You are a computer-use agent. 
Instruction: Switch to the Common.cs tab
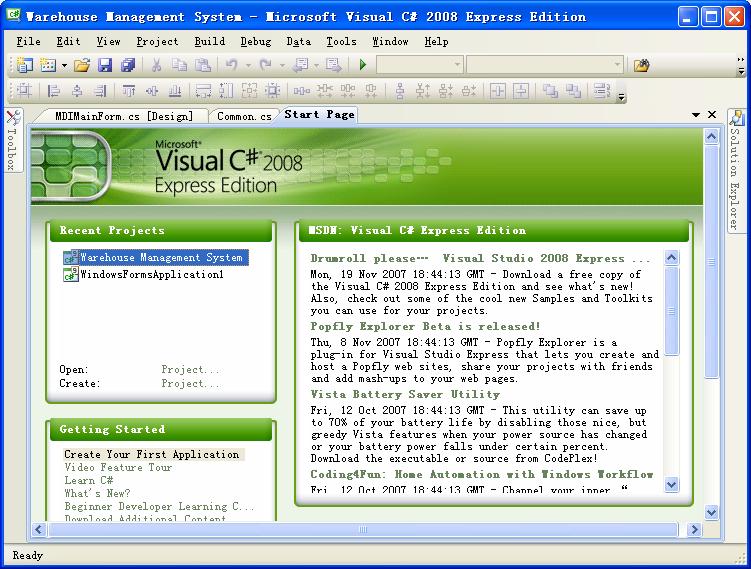244,116
